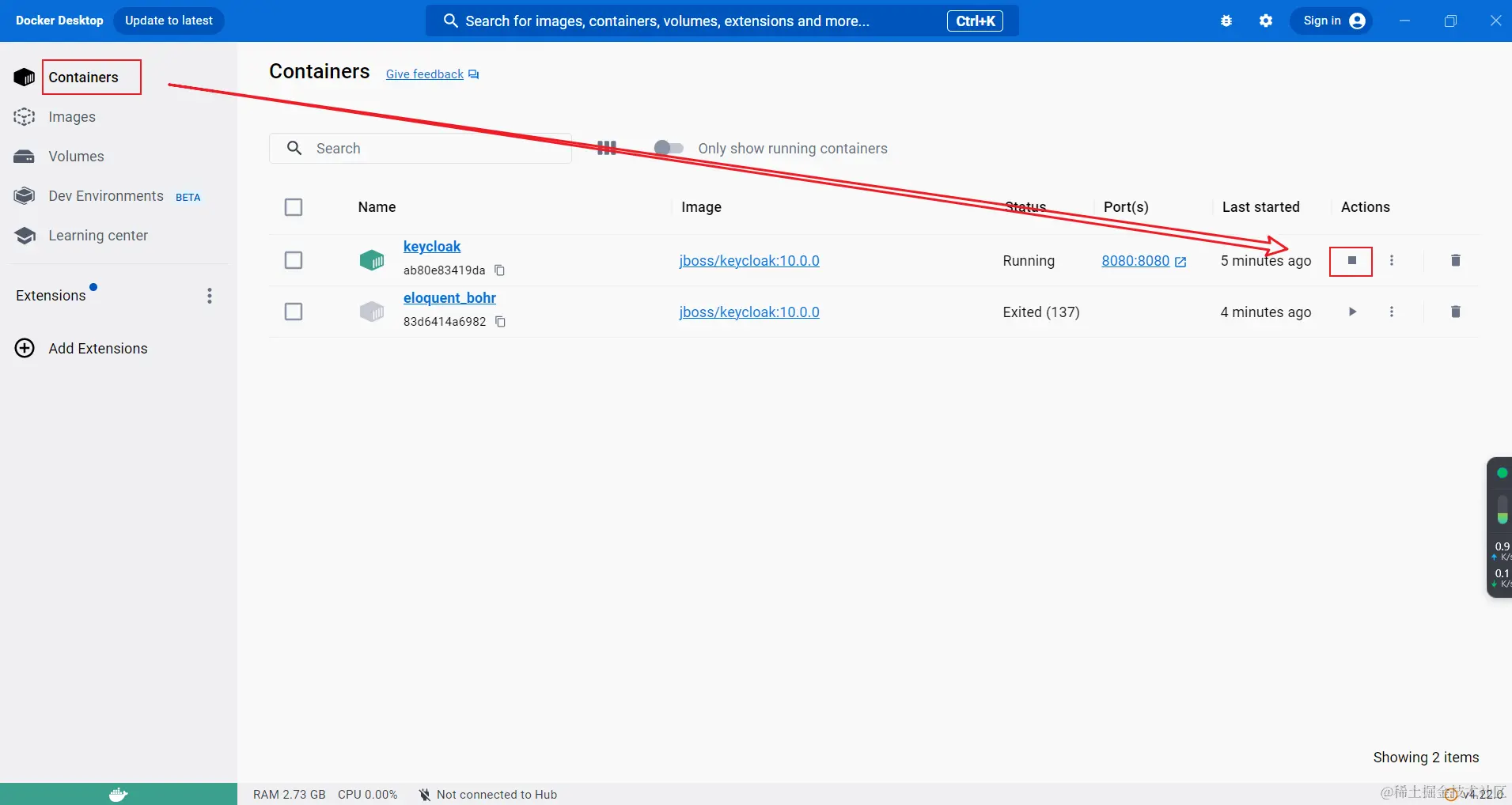Click the keycloak container cube icon
The image size is (1512, 805).
coord(372,259)
